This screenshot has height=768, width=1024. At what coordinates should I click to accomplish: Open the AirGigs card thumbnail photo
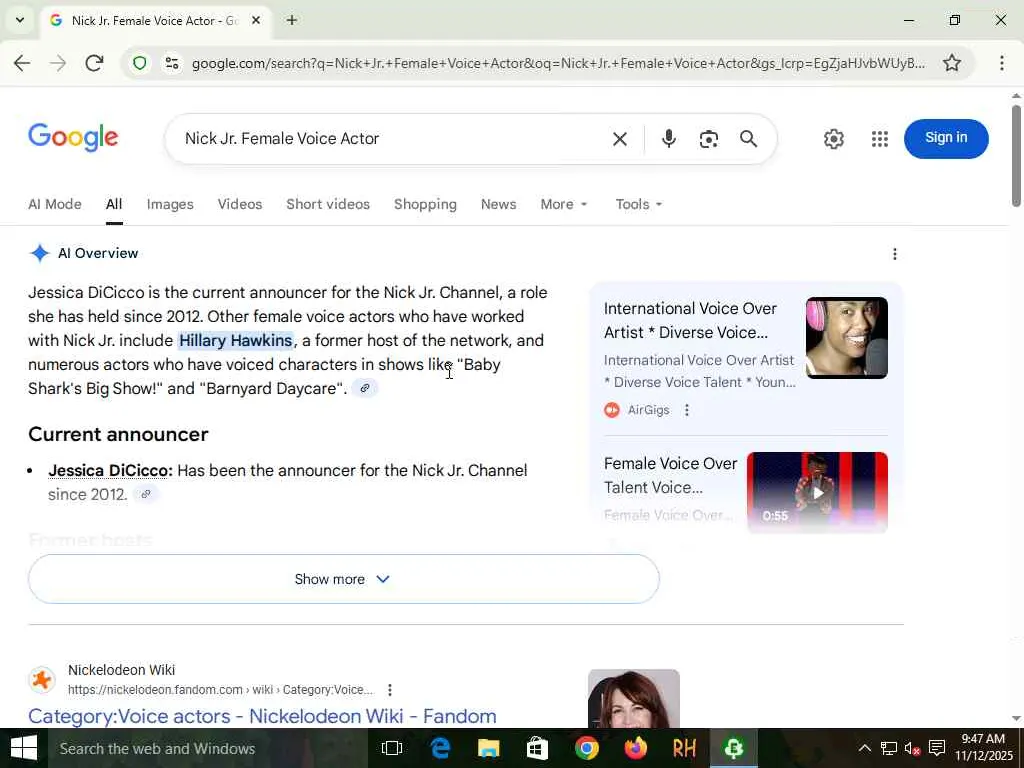click(846, 338)
